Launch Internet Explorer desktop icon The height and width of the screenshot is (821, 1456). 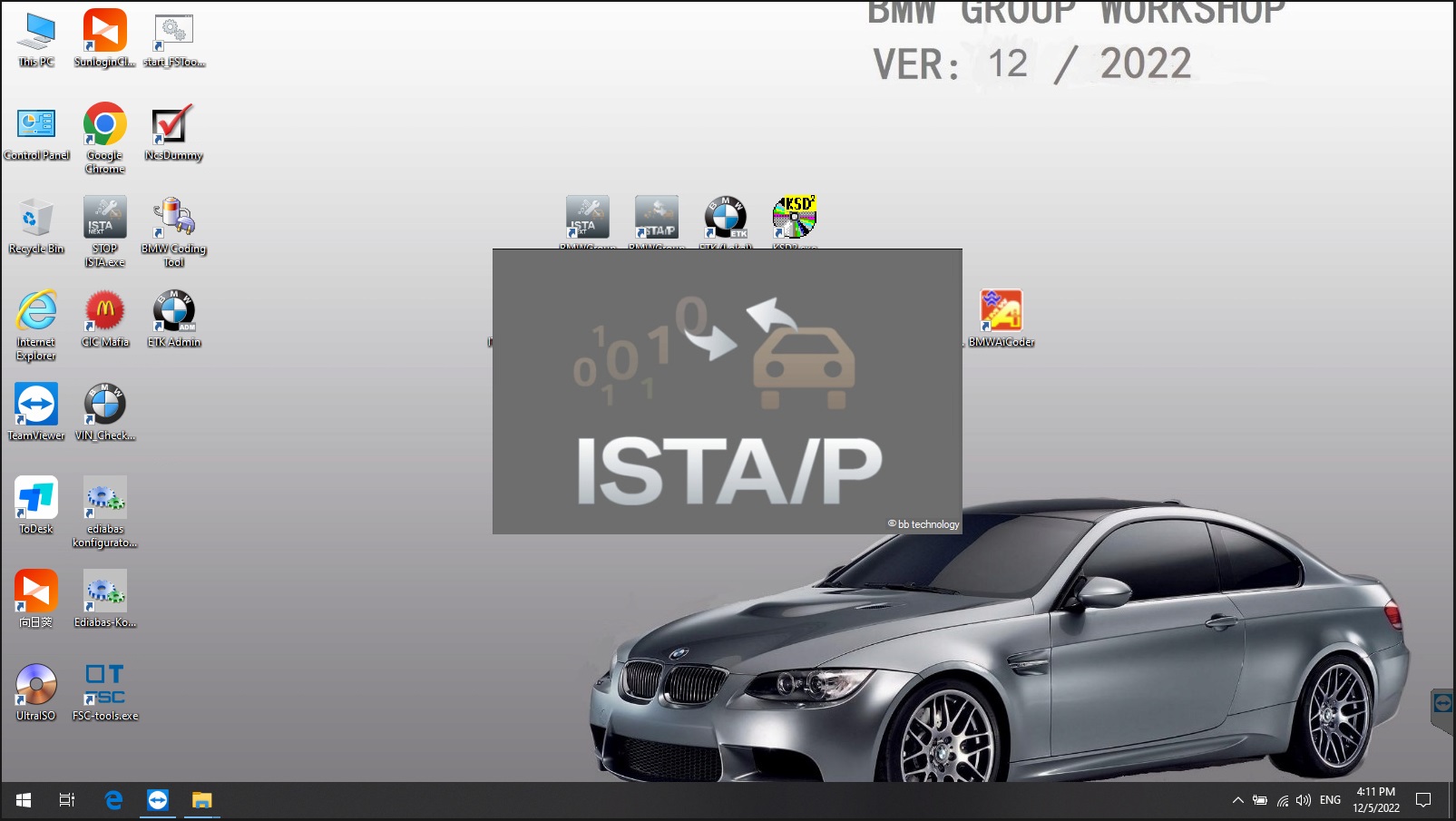click(36, 326)
